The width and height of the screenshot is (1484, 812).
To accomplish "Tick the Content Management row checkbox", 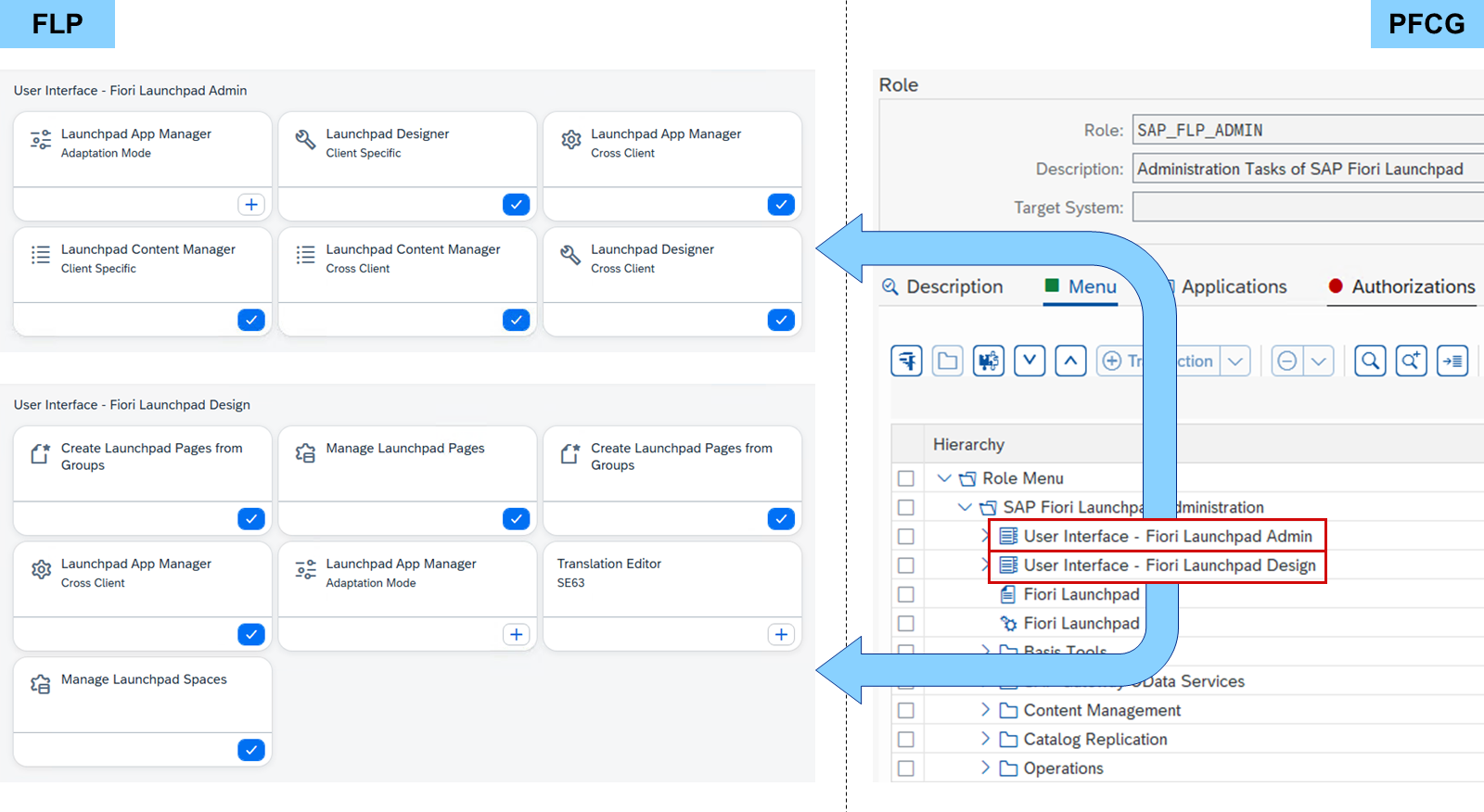I will click(x=906, y=710).
